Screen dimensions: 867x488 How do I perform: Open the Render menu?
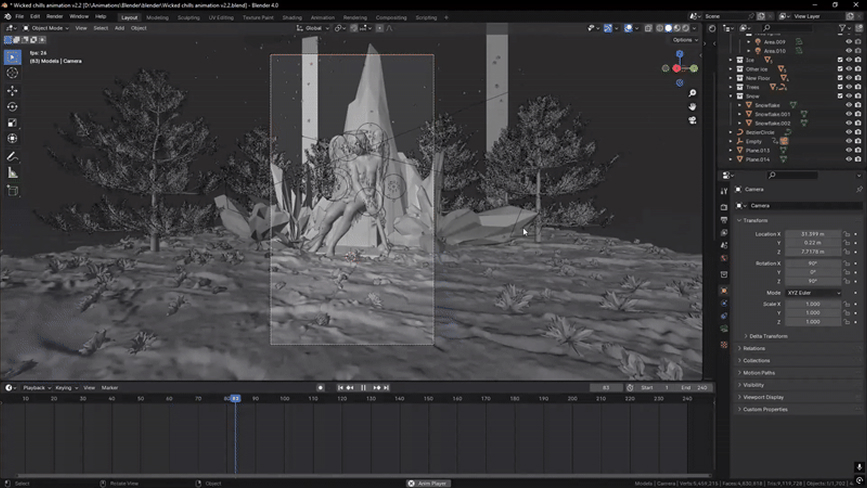point(55,17)
